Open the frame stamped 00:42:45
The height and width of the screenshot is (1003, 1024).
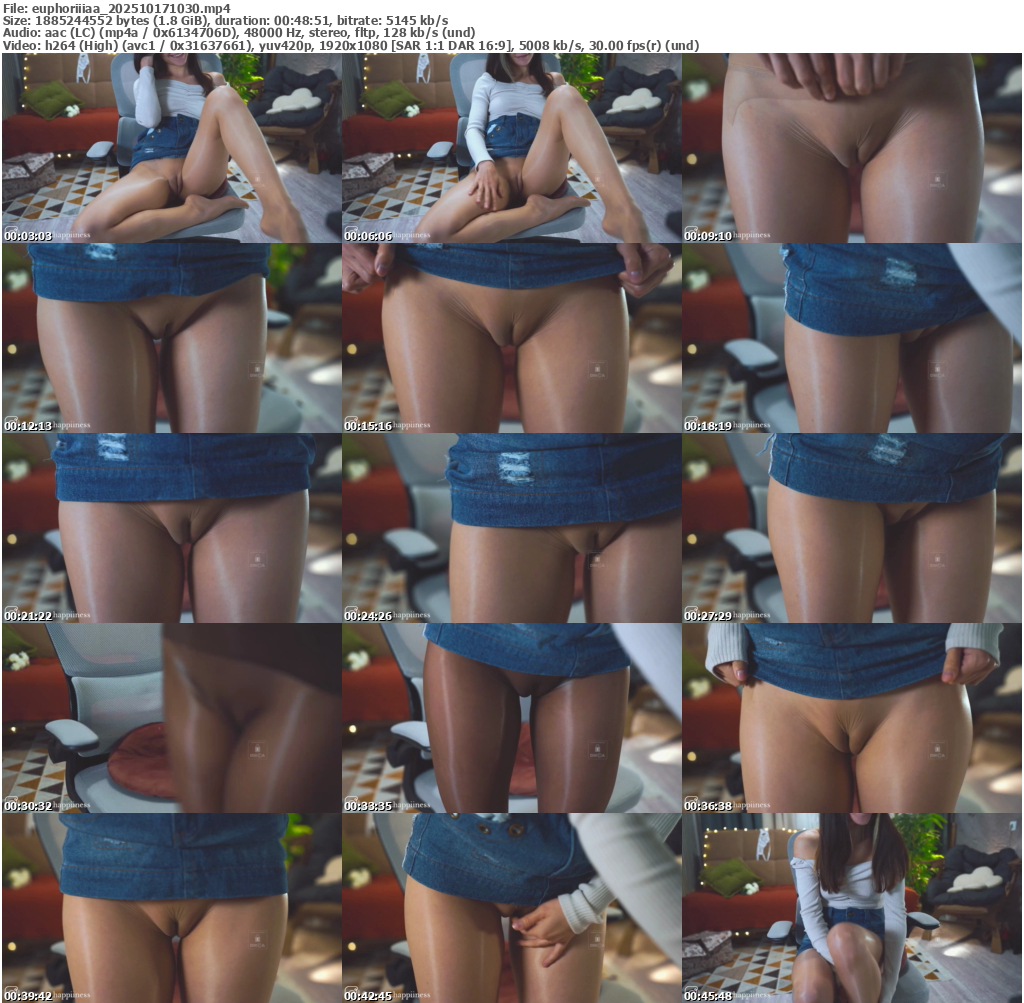coord(511,908)
